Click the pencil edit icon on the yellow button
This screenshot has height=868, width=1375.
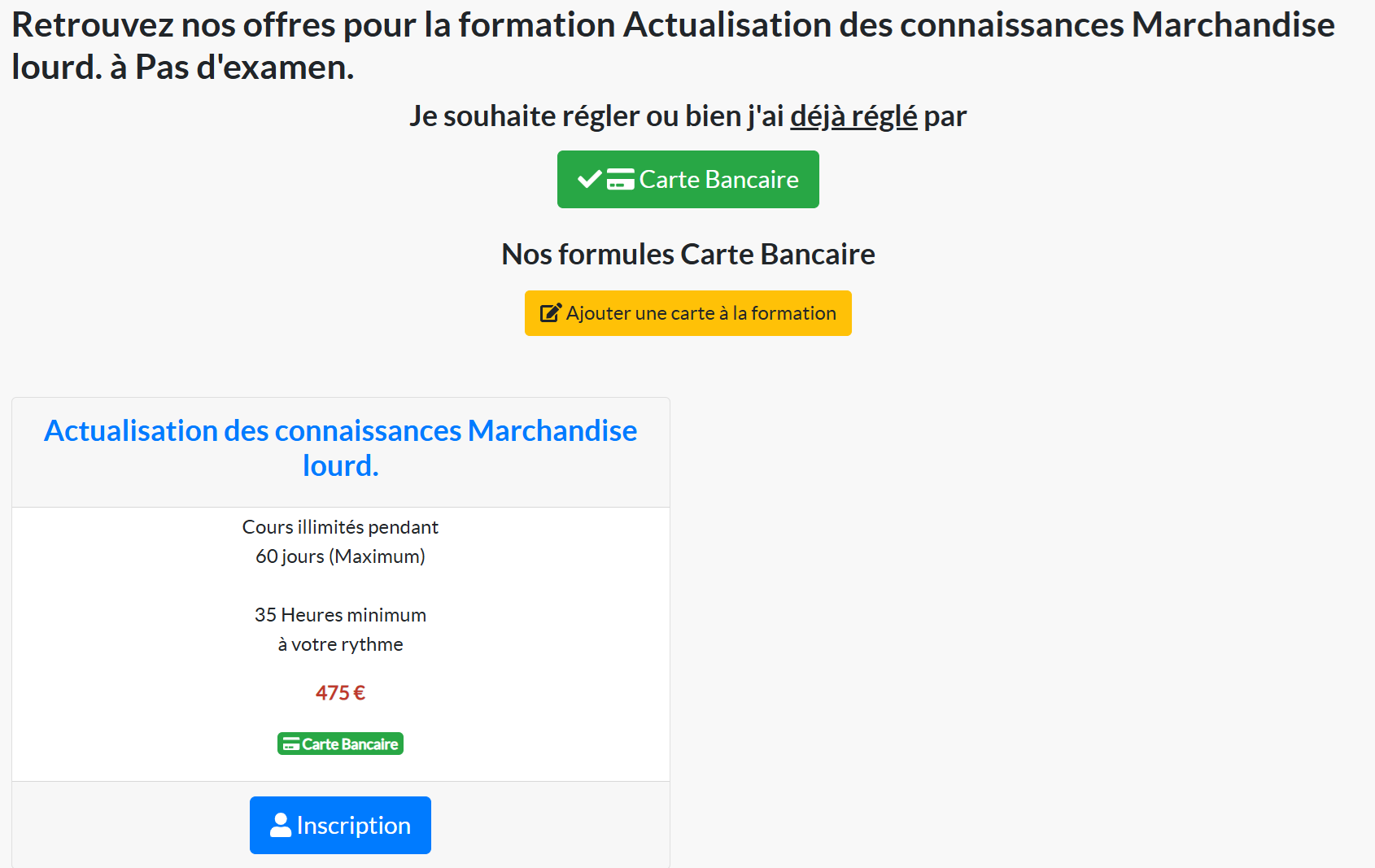tap(551, 313)
